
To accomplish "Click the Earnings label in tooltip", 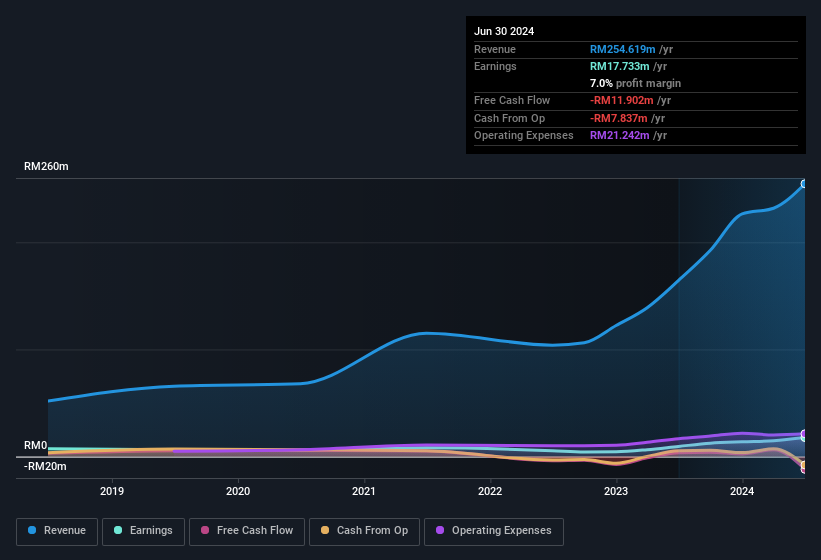I will click(495, 66).
